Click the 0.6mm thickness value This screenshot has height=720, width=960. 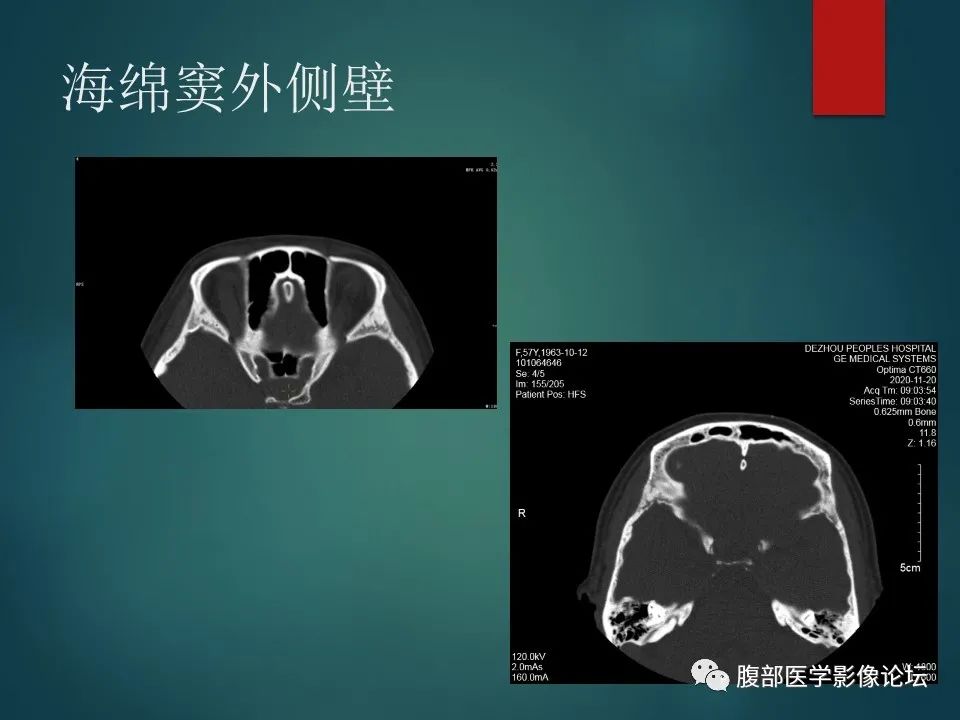pyautogui.click(x=922, y=422)
